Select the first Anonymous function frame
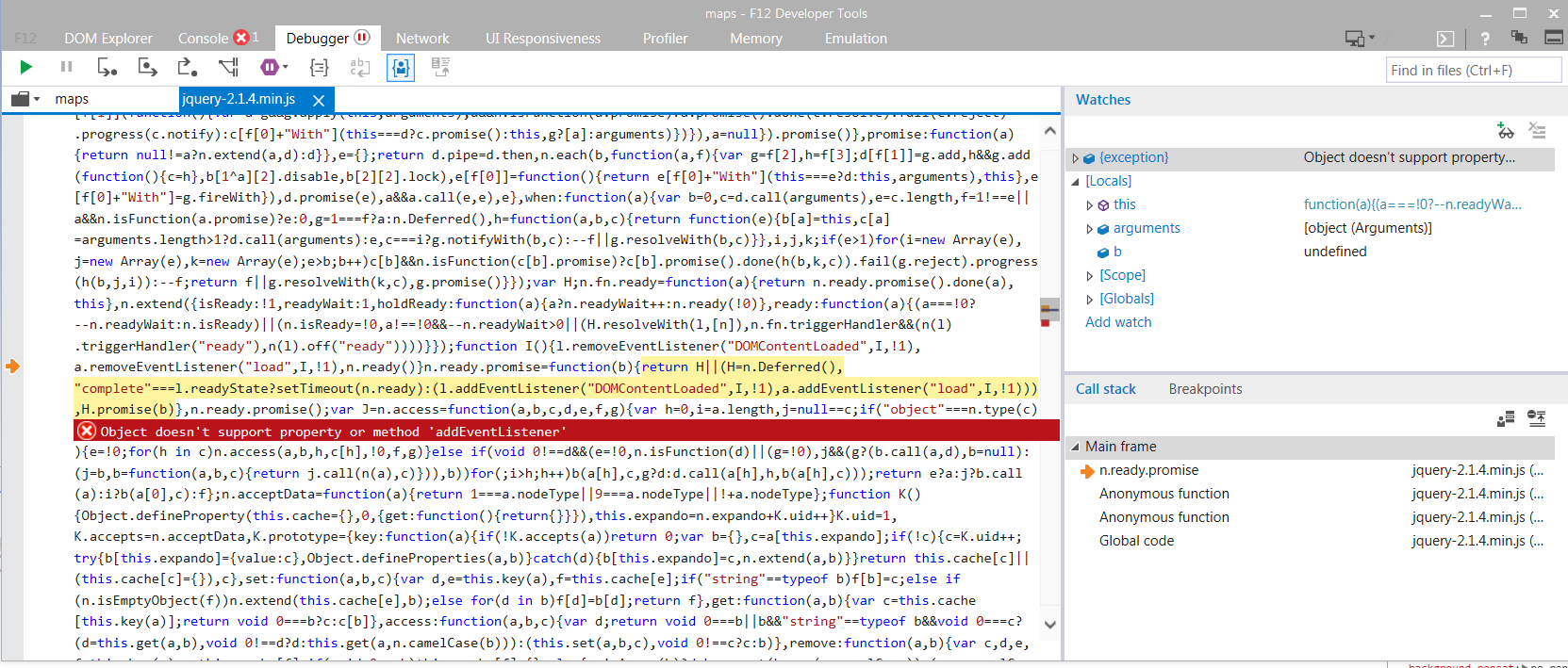Viewport: 1568px width, 668px height. coord(1310,494)
